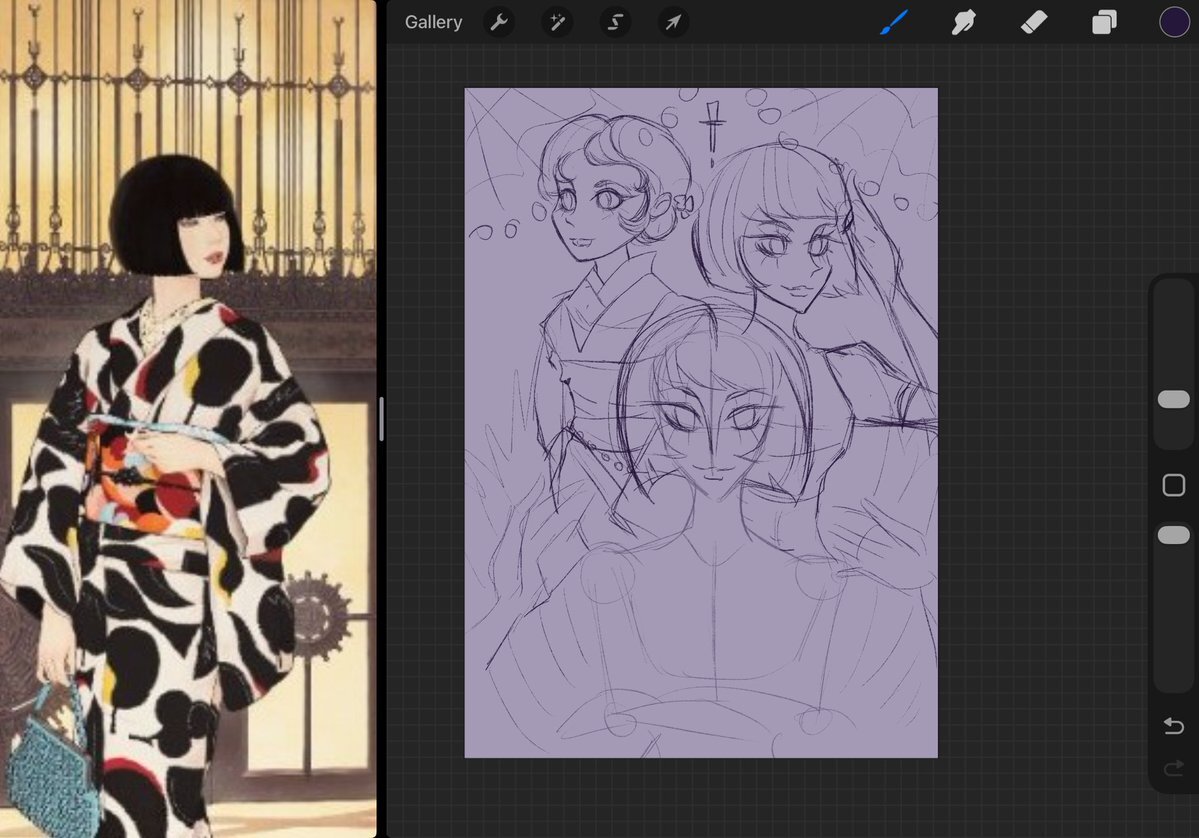Select the Smudge finger tool
This screenshot has height=838, width=1199.
click(963, 22)
